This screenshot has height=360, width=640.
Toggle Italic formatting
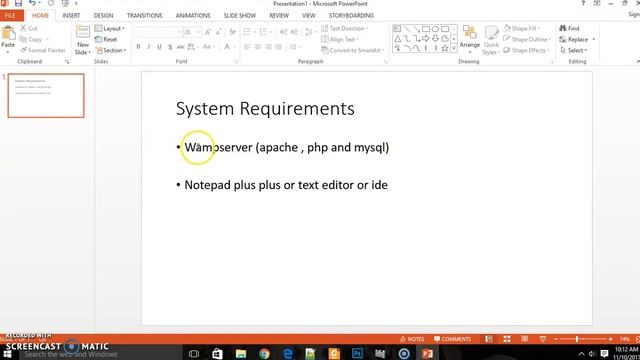tap(149, 47)
